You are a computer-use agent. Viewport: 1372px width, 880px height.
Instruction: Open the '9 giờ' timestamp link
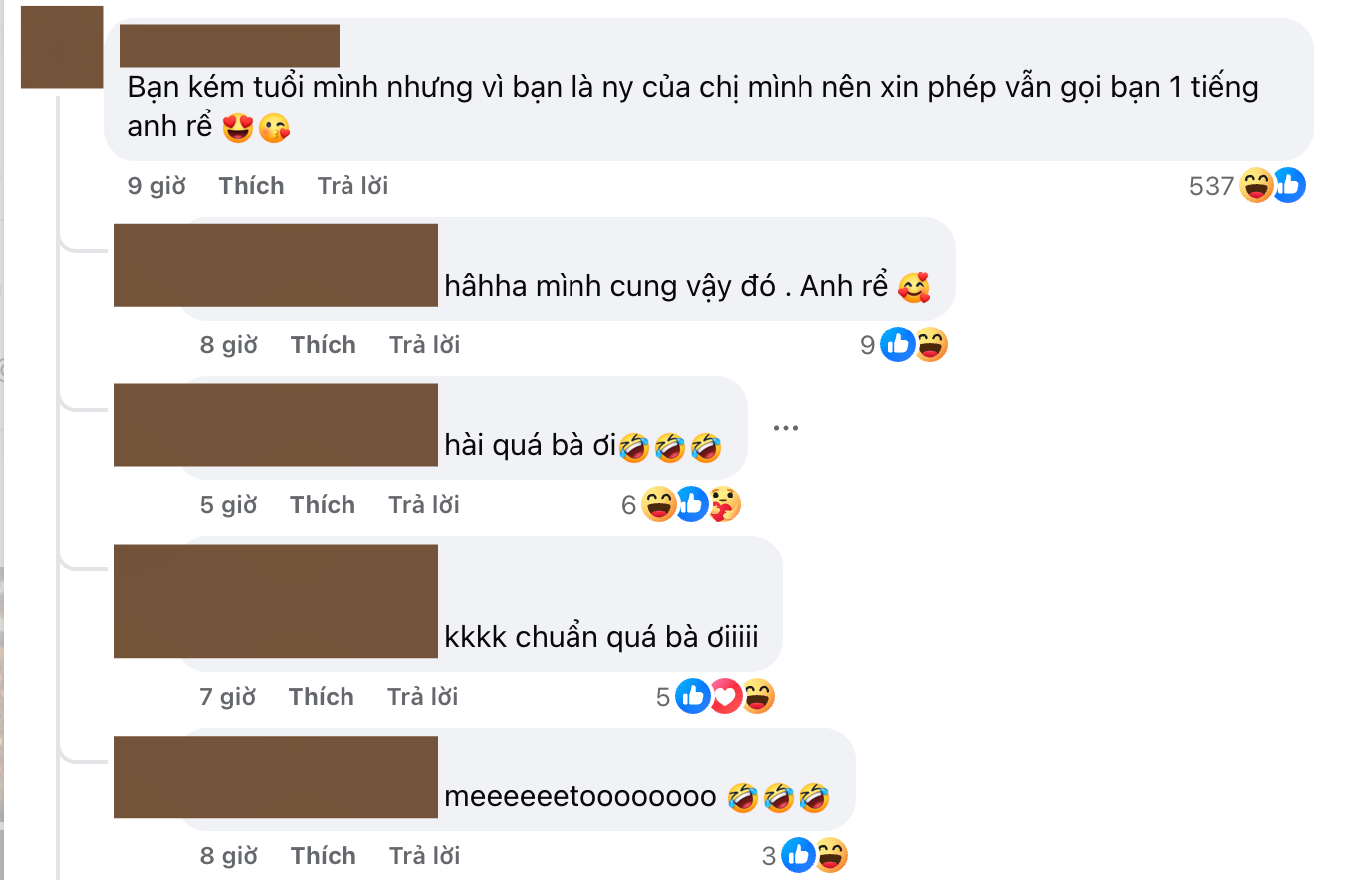(154, 185)
